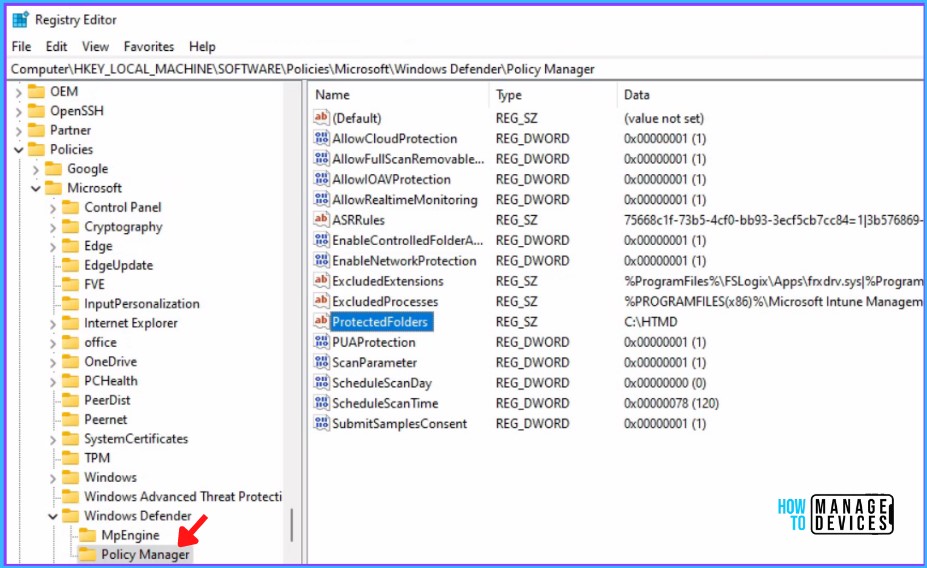Expand the Google key
The image size is (927, 568).
click(35, 170)
